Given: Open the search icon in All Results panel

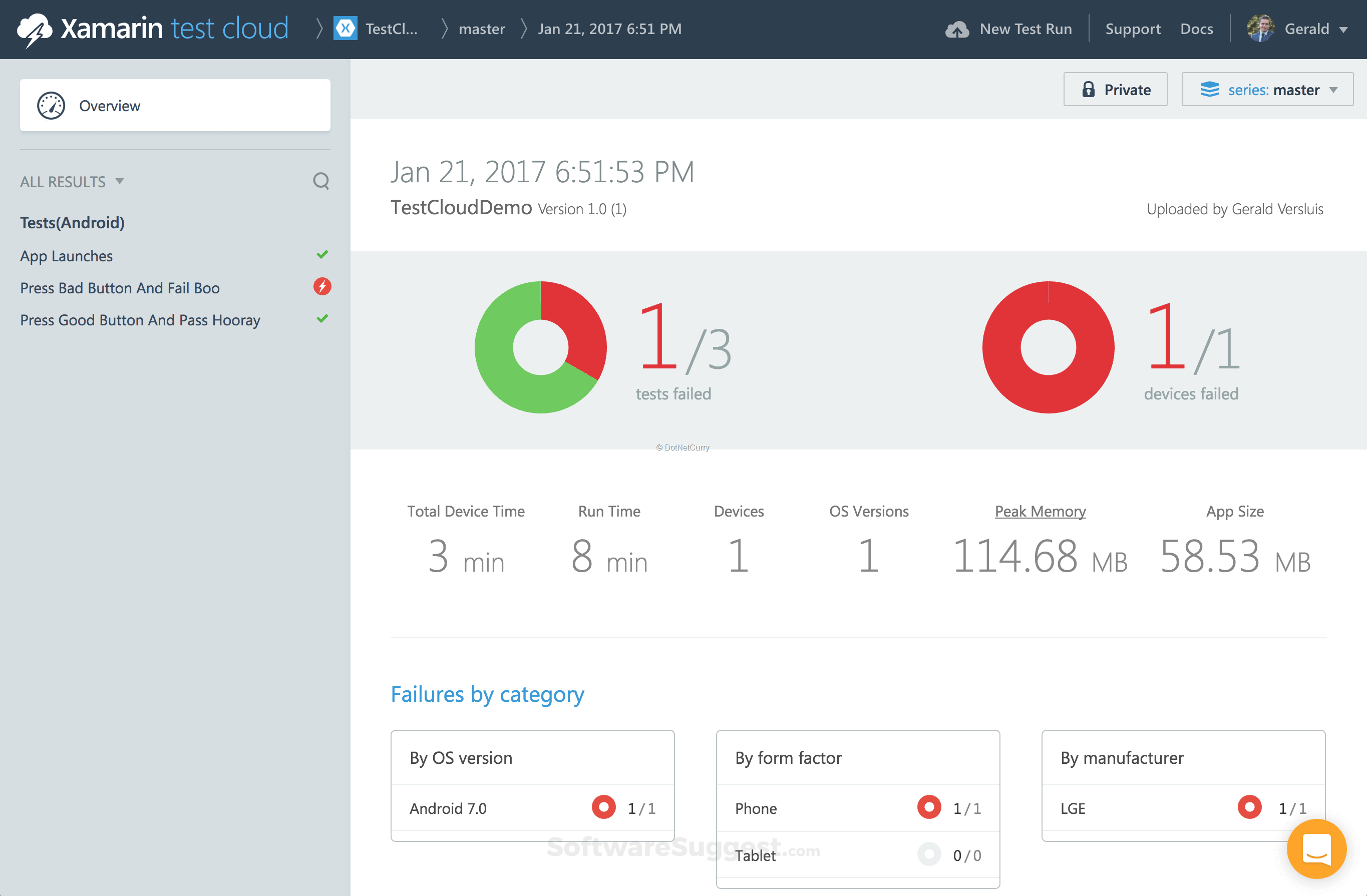Looking at the screenshot, I should (321, 181).
